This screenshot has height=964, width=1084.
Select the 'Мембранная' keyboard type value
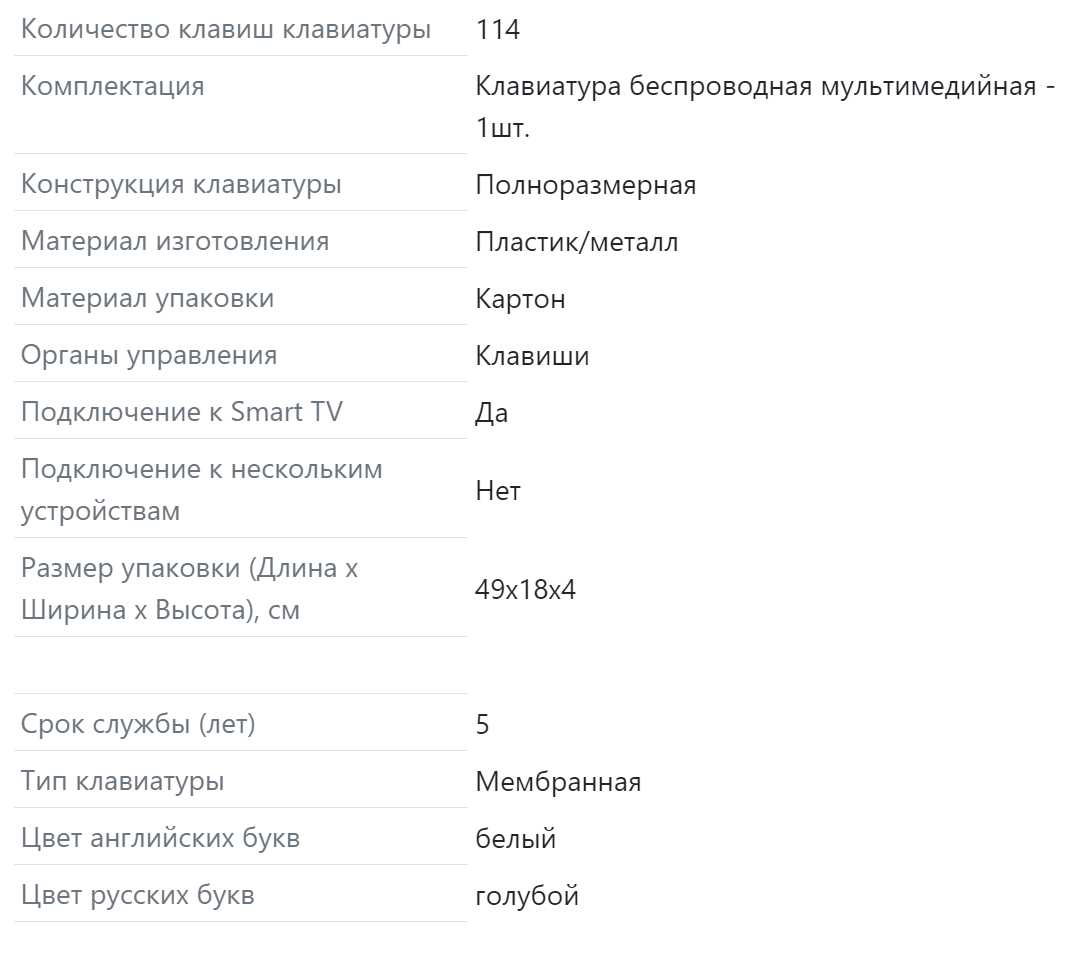pos(559,782)
